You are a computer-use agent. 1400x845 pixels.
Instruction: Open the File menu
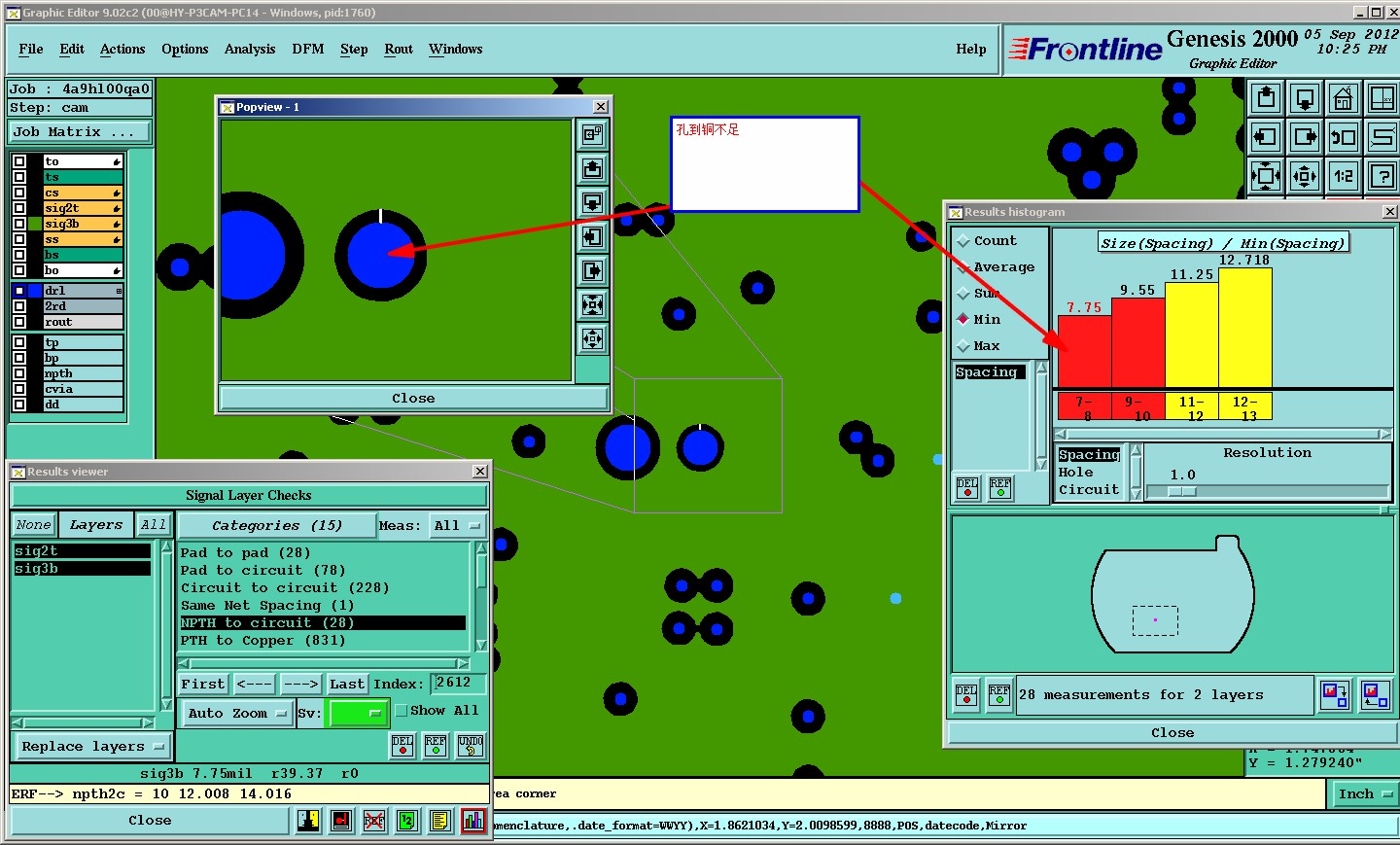(31, 50)
